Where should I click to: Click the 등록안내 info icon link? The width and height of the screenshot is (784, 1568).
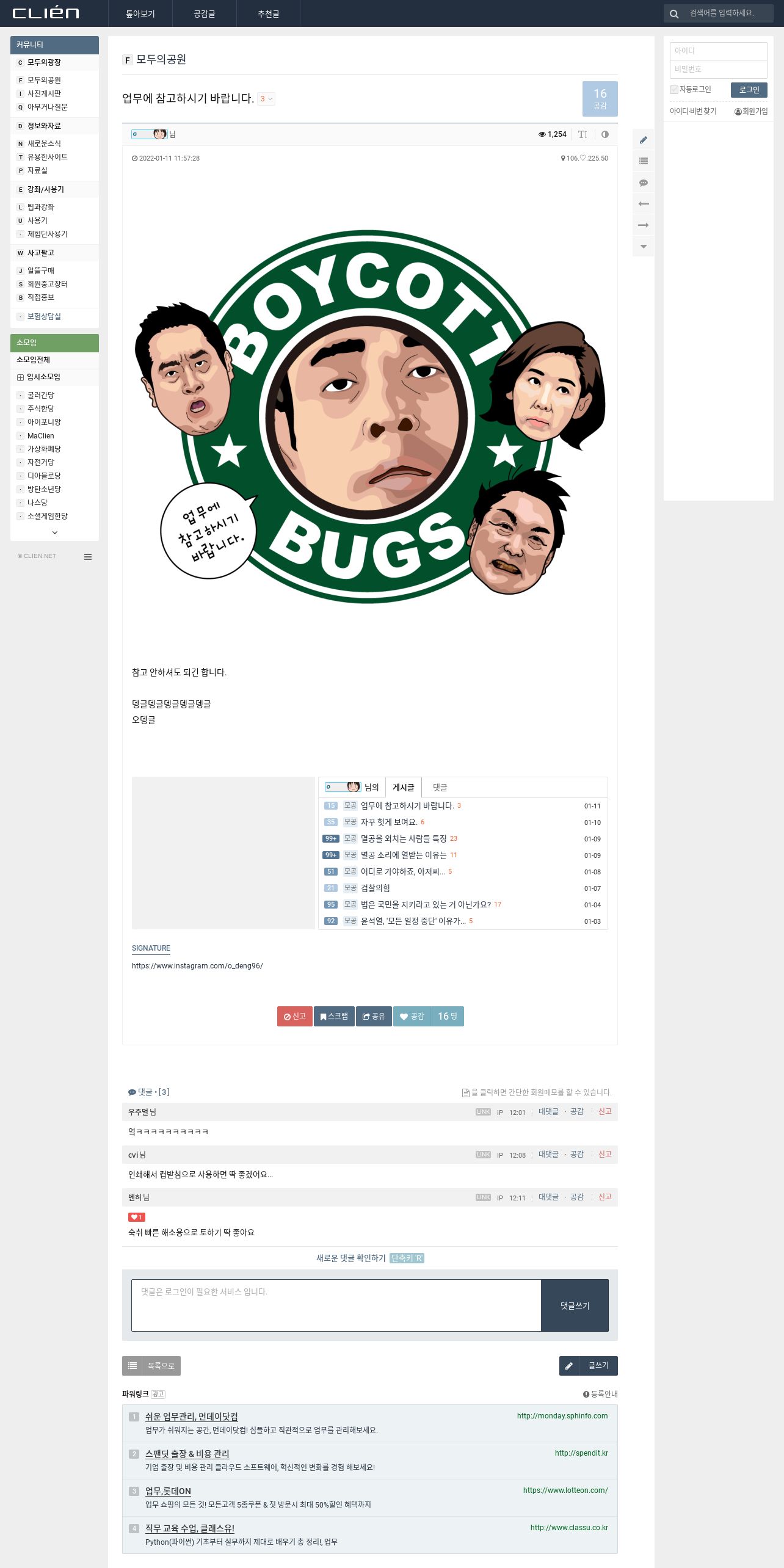pos(600,1394)
